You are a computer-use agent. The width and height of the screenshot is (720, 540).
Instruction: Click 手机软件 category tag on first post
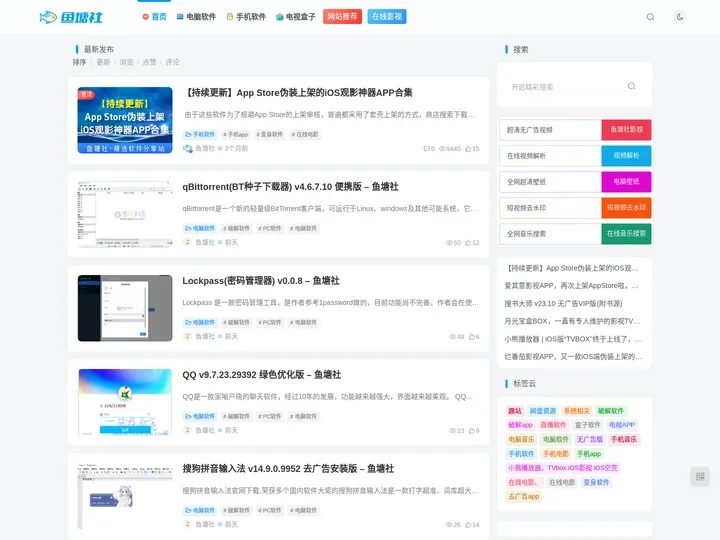pos(200,135)
